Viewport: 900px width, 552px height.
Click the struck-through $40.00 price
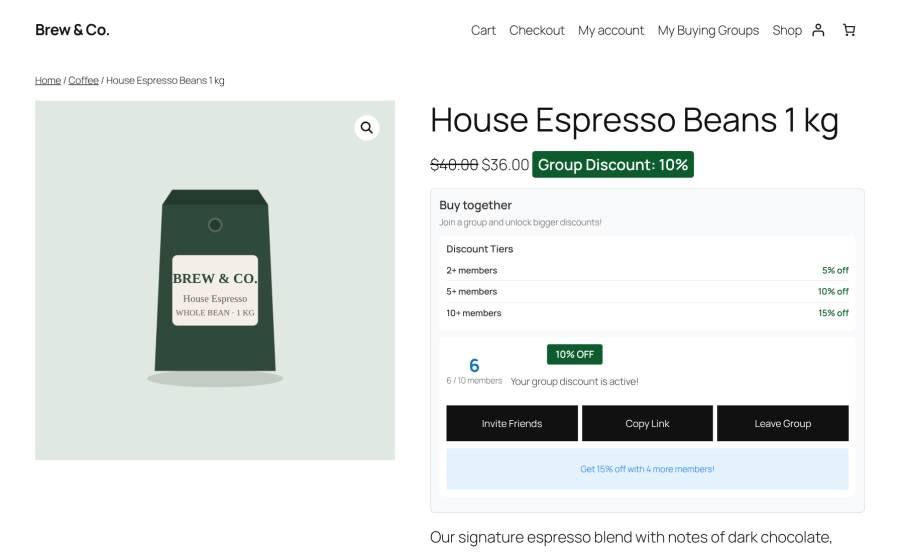tap(454, 165)
